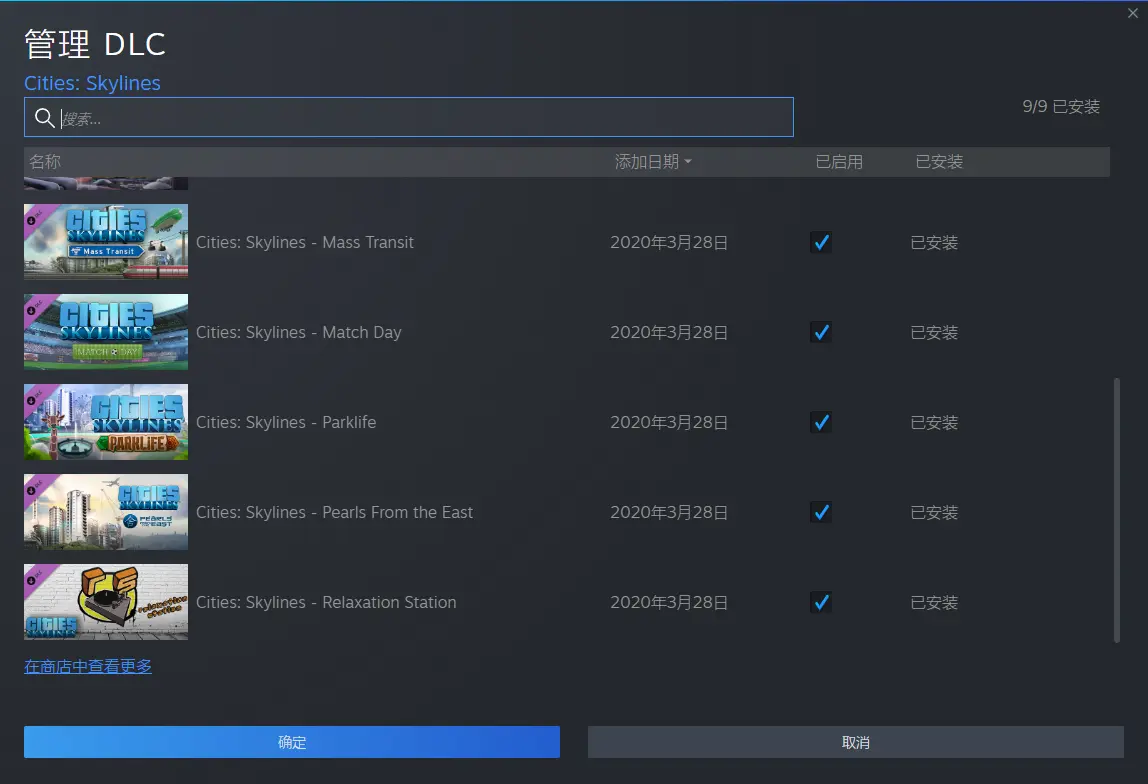Select 'Cities: Skylines - Mass Transit' name
Viewport: 1148px width, 784px height.
(305, 242)
